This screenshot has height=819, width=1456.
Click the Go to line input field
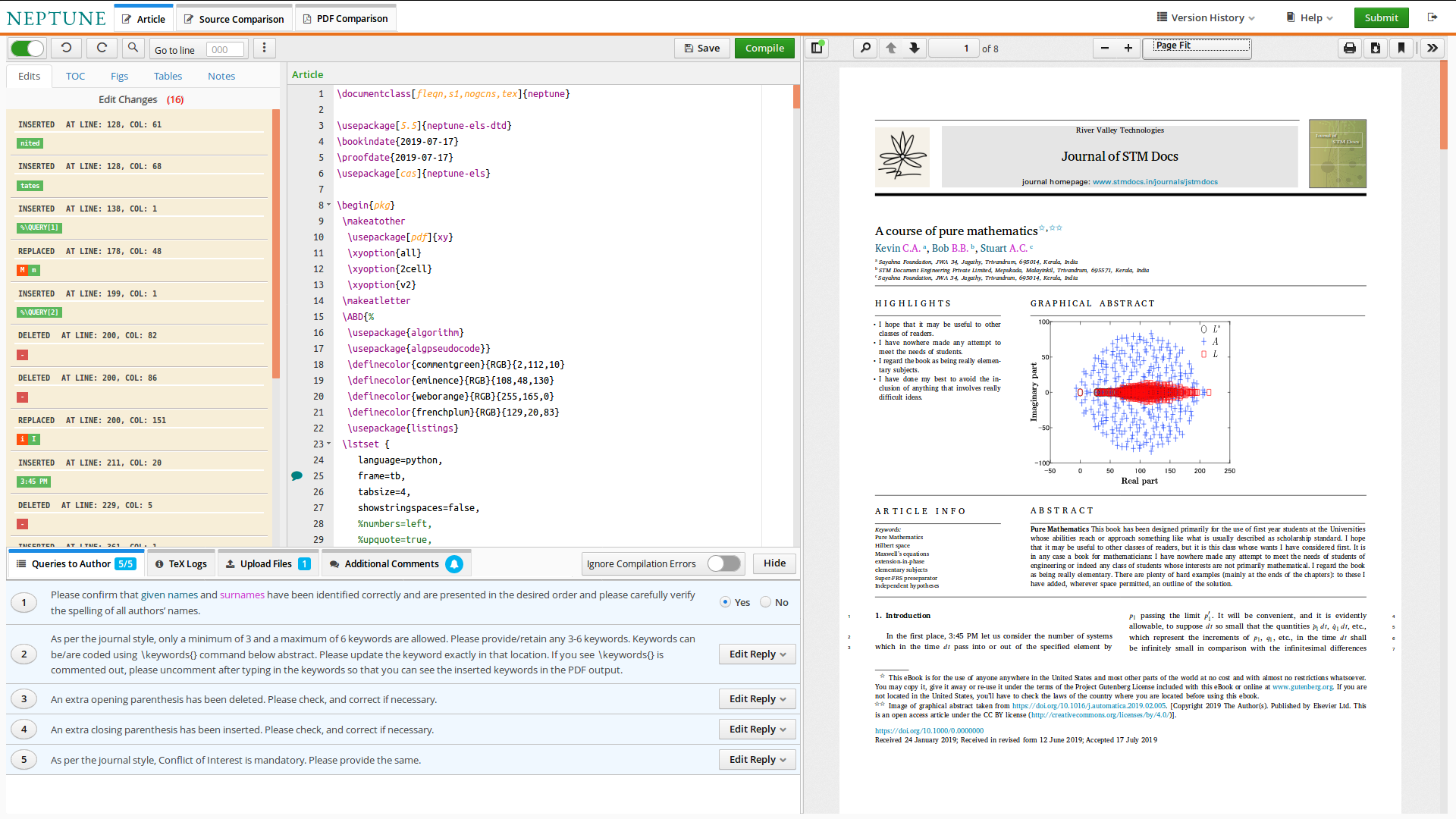click(x=225, y=50)
